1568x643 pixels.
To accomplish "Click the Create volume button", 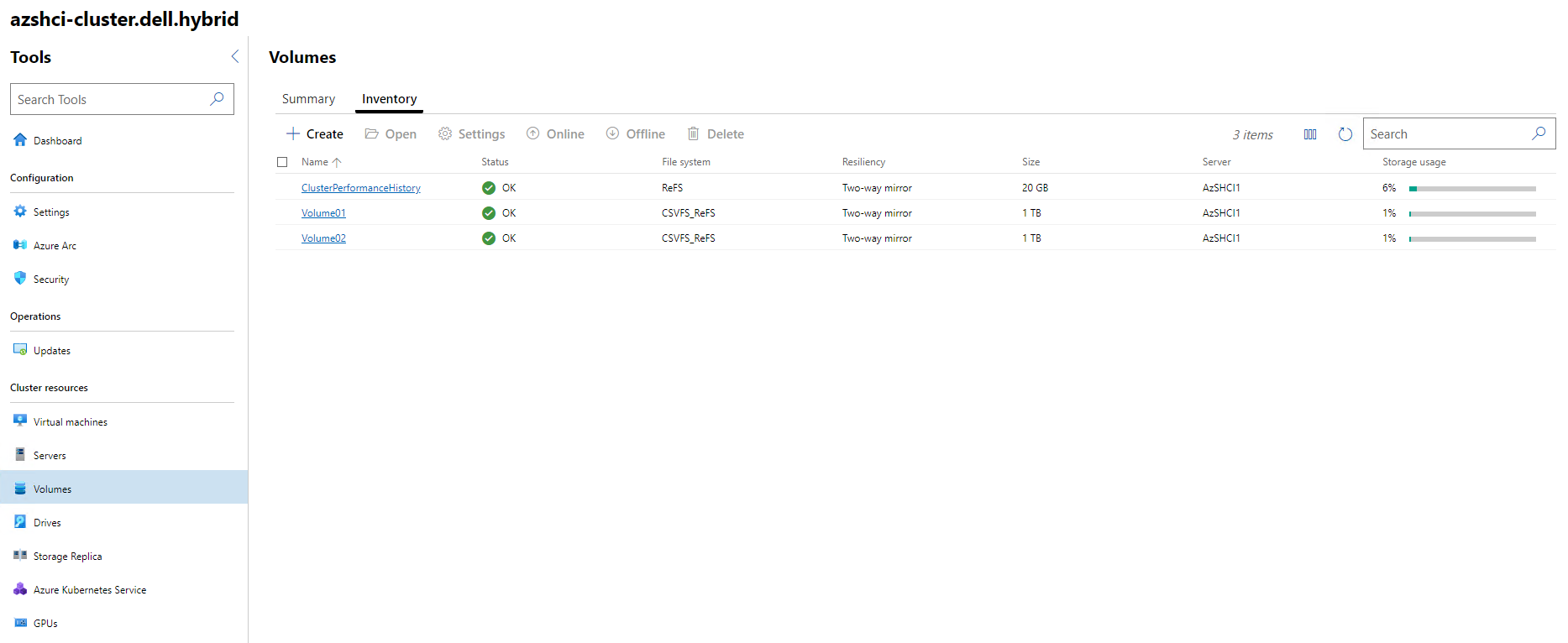I will [315, 134].
